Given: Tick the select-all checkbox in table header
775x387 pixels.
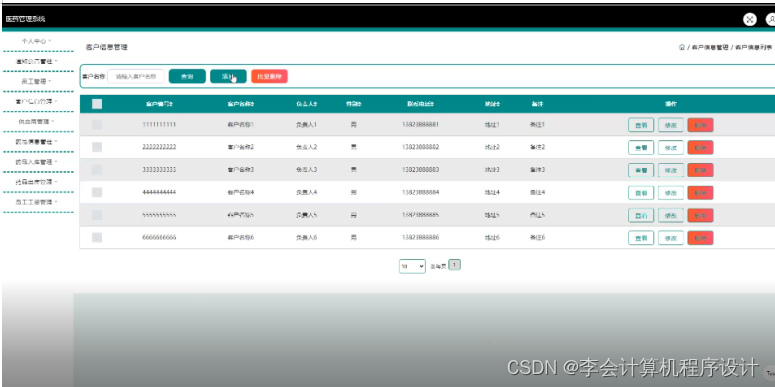Looking at the screenshot, I should [x=97, y=104].
